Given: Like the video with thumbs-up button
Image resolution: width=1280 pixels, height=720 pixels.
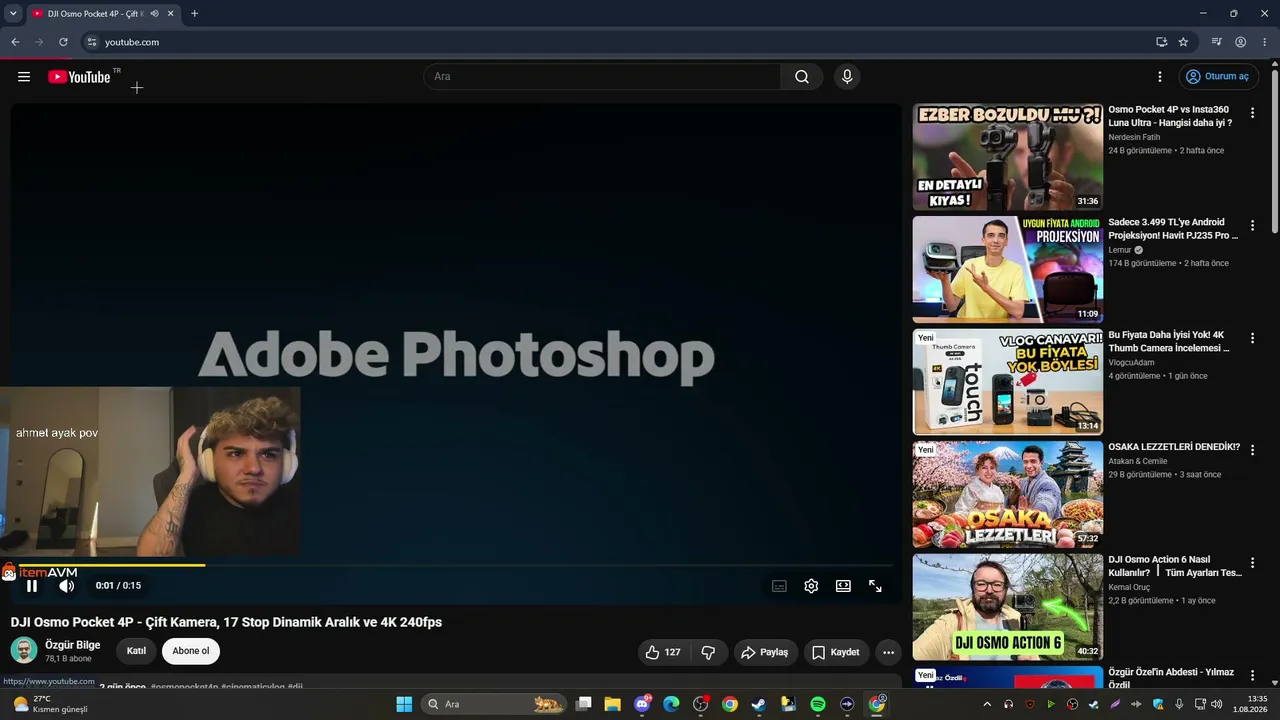Looking at the screenshot, I should (x=663, y=652).
